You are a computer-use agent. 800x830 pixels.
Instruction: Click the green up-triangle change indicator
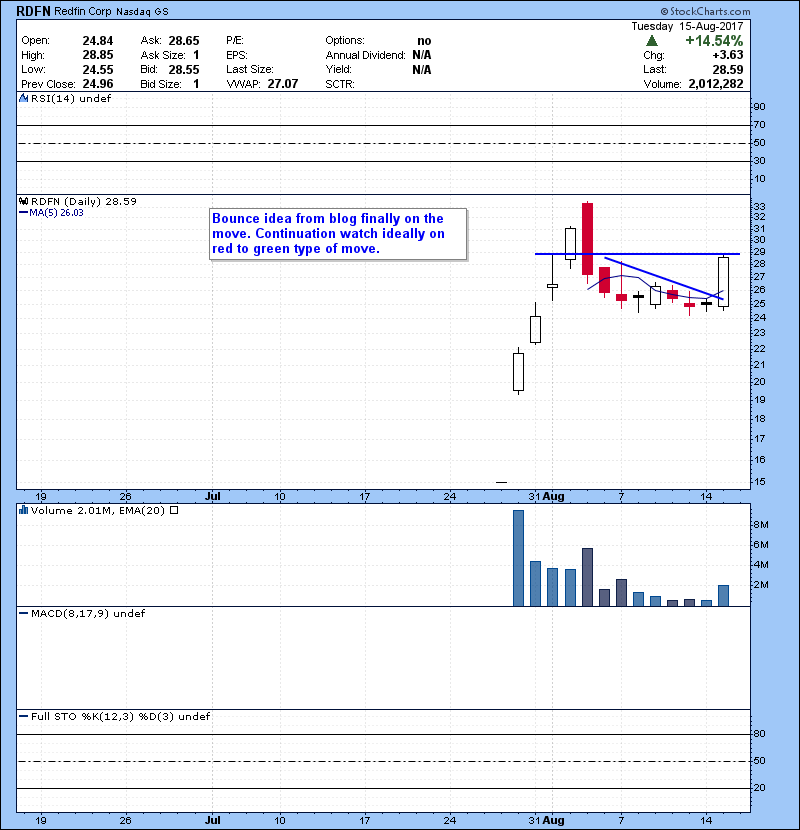[652, 41]
